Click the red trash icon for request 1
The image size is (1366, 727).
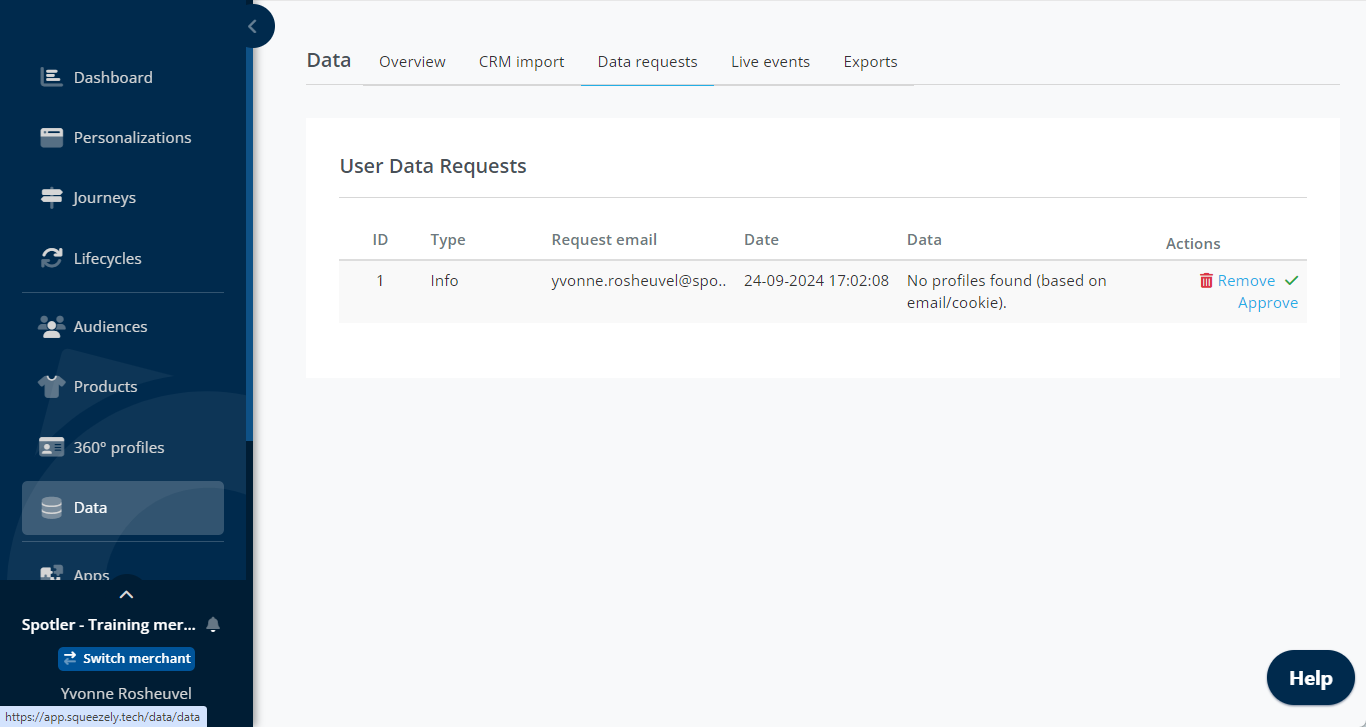point(1206,281)
